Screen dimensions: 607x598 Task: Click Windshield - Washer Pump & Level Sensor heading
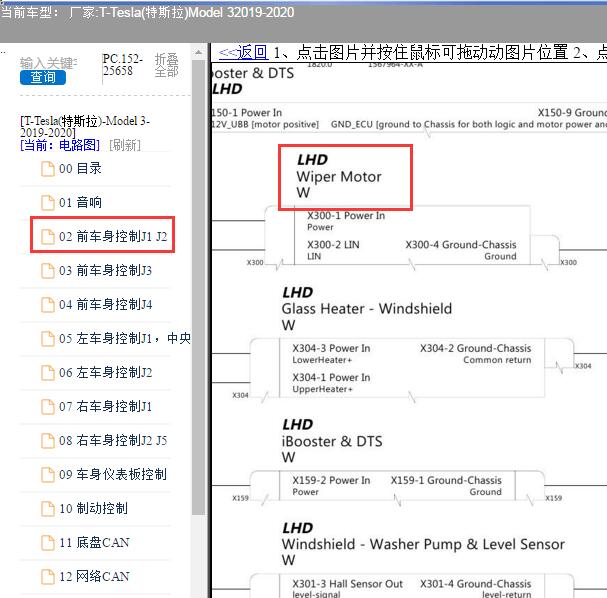tap(423, 544)
